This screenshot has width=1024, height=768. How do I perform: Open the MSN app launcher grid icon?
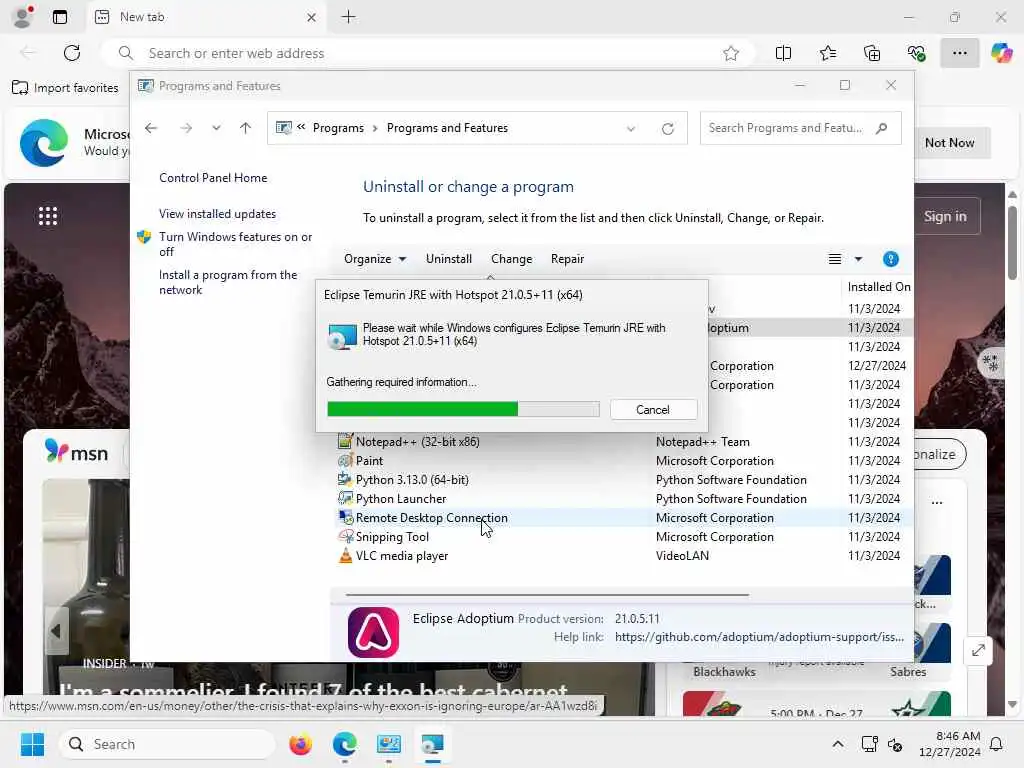pyautogui.click(x=48, y=216)
